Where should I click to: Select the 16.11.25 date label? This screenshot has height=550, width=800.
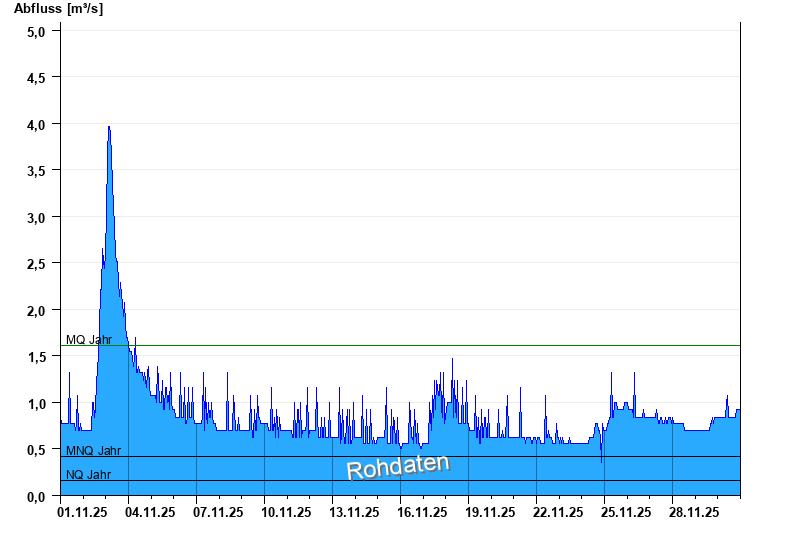422,512
